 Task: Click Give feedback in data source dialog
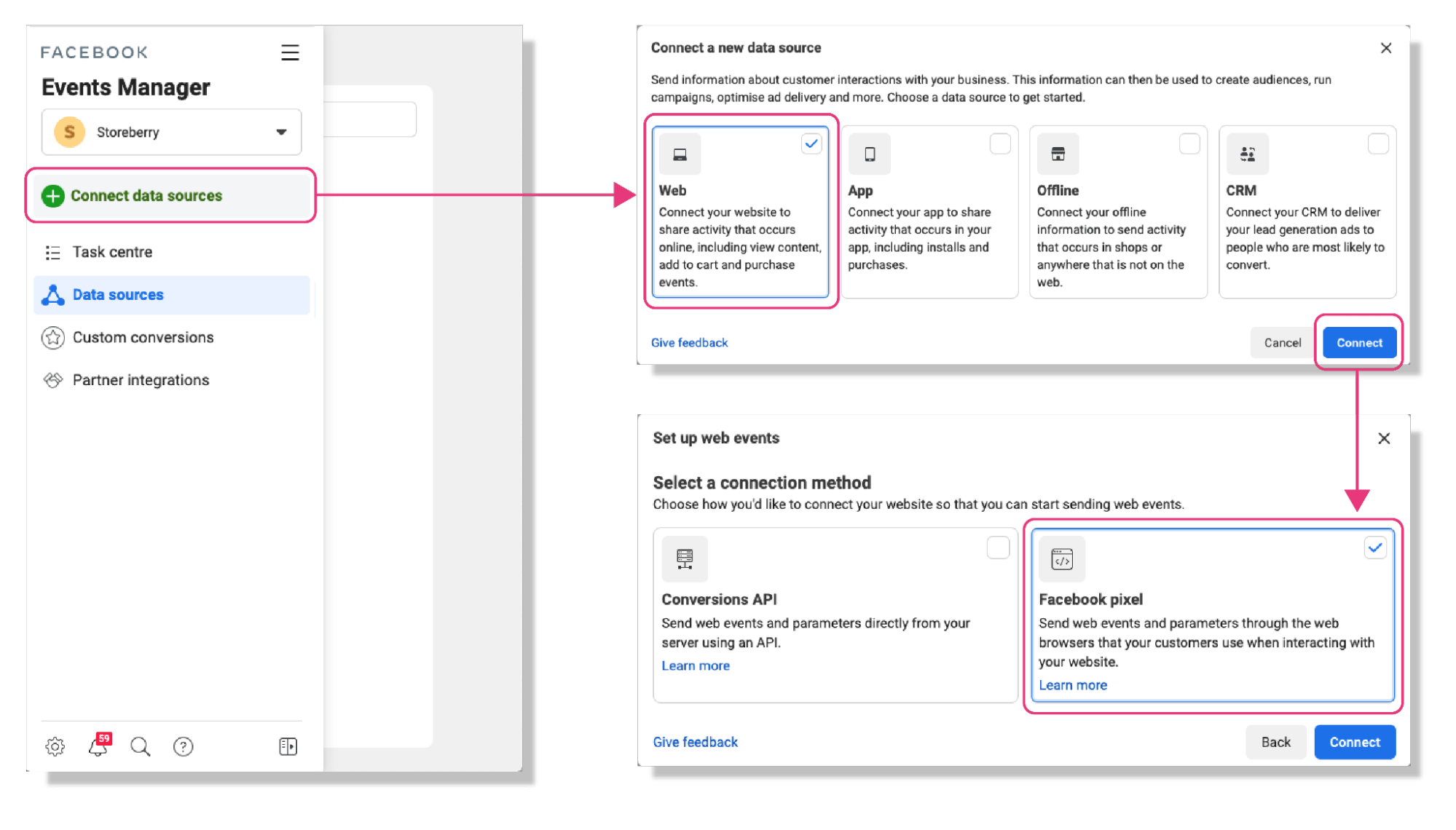(689, 343)
